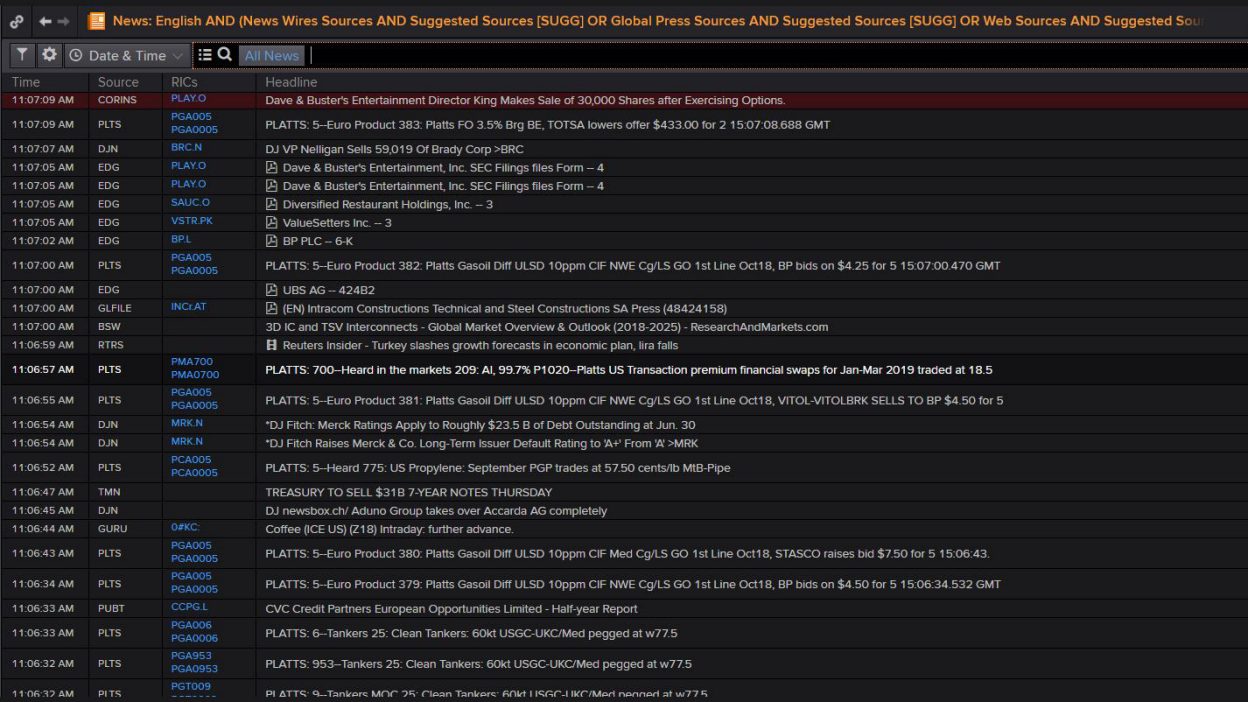Open the list options icon beside search
This screenshot has height=702, width=1248.
pyautogui.click(x=205, y=55)
